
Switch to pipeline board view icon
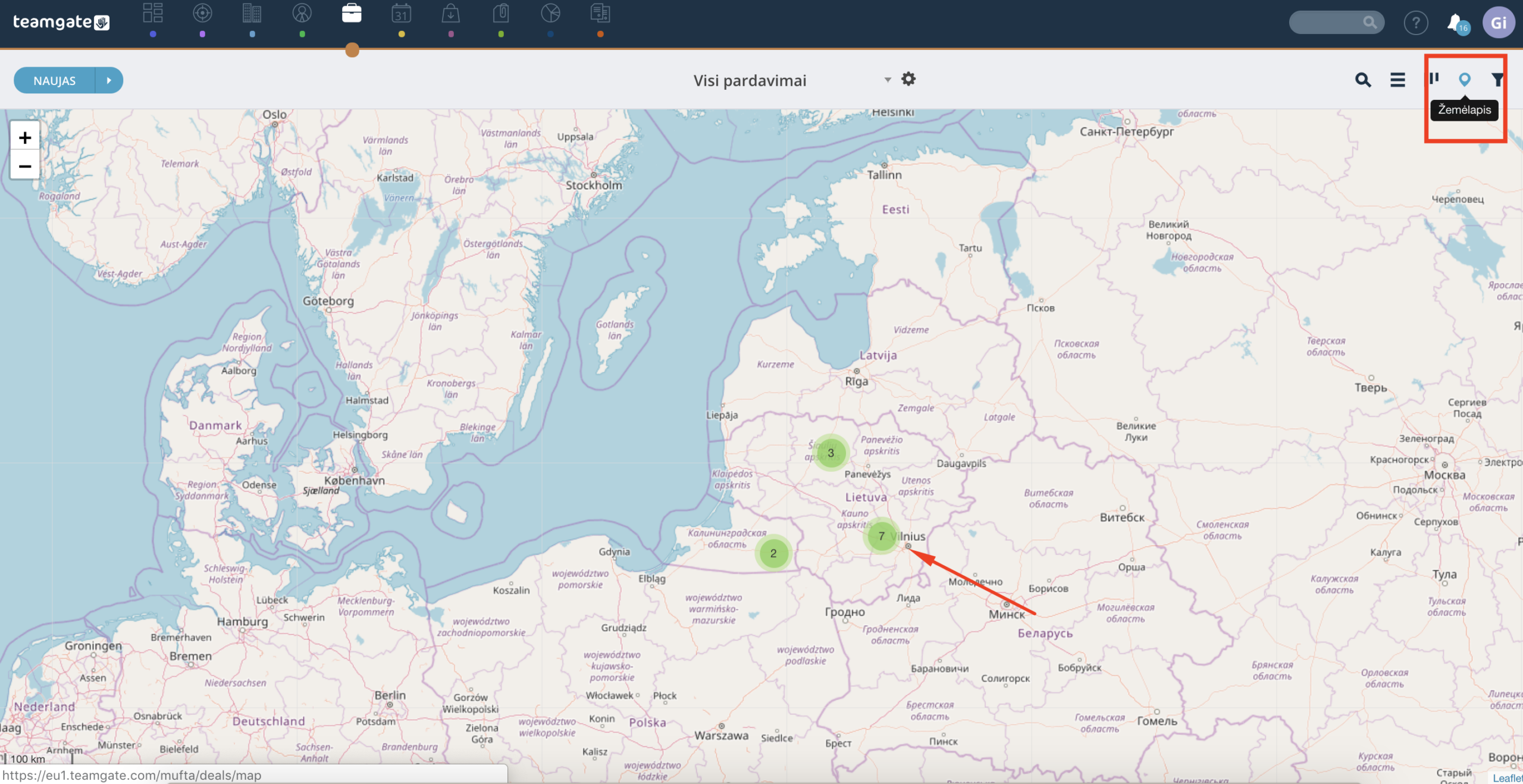(1434, 78)
